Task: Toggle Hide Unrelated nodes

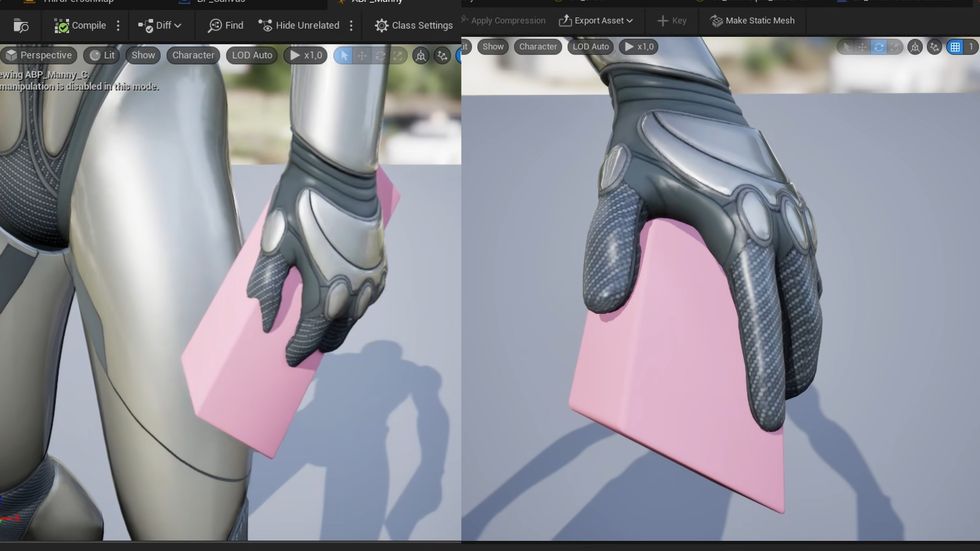Action: 299,26
